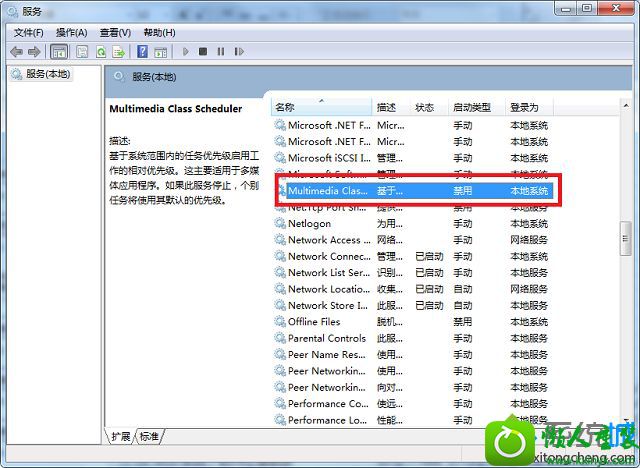Select the Parental Controls service
The image size is (640, 468).
[x=327, y=338]
